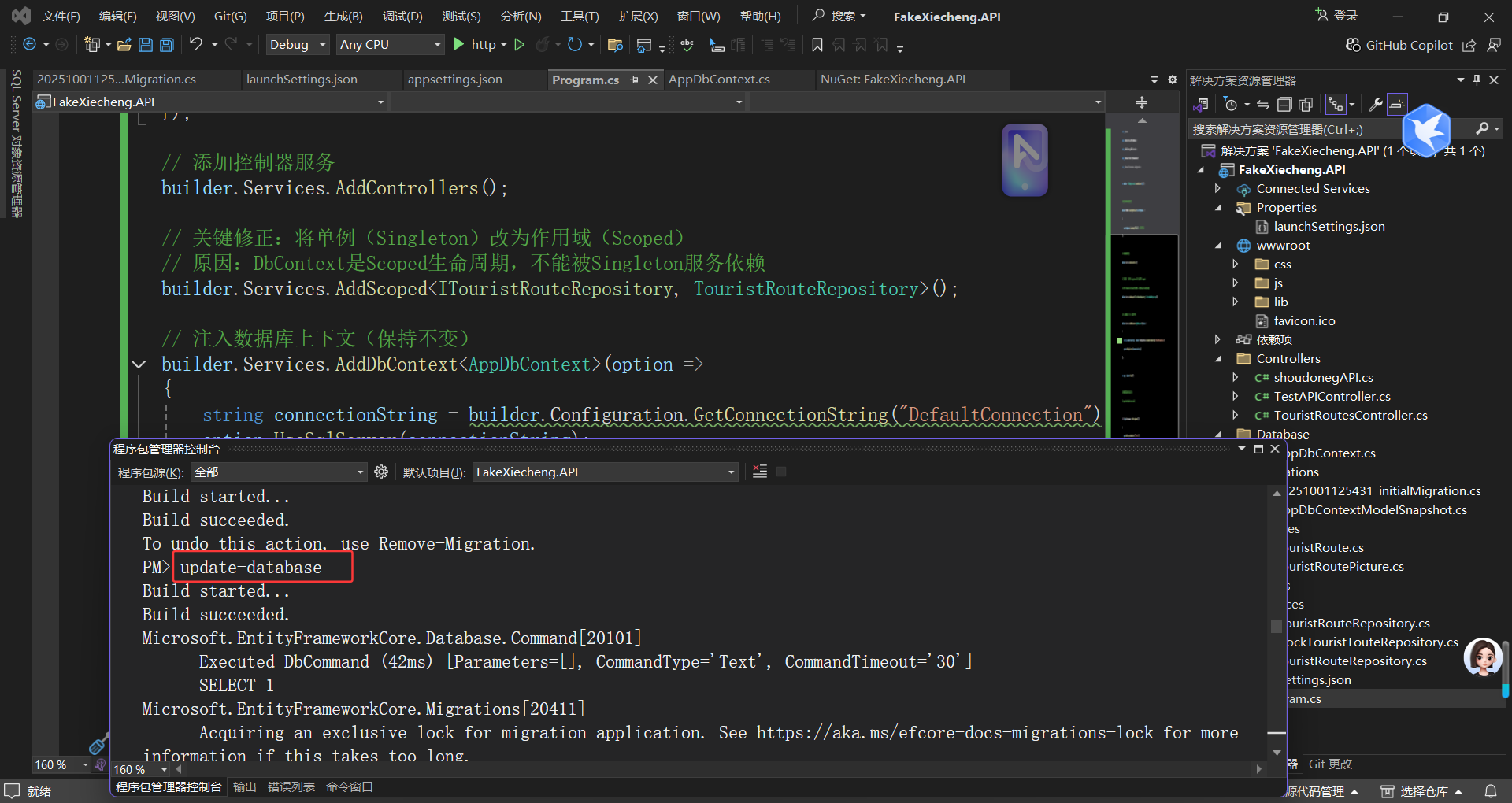
Task: Open the Git(G) menu
Action: click(x=231, y=16)
